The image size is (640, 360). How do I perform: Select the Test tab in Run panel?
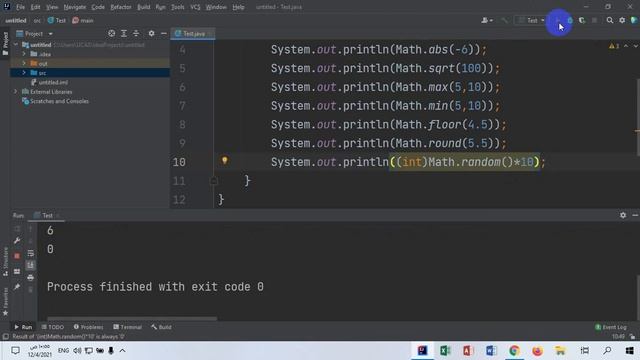coord(47,215)
